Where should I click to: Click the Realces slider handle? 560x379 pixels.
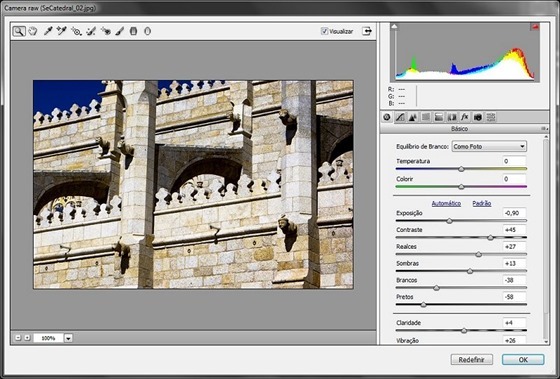pos(479,254)
